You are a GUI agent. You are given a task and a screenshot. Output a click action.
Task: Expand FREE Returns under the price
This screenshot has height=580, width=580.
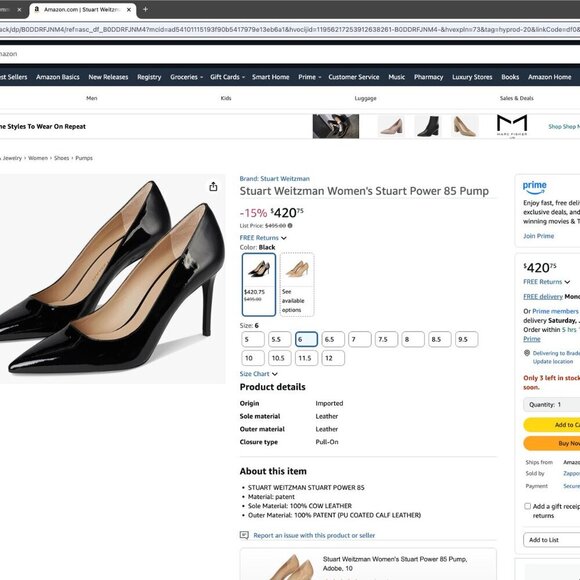coord(263,237)
